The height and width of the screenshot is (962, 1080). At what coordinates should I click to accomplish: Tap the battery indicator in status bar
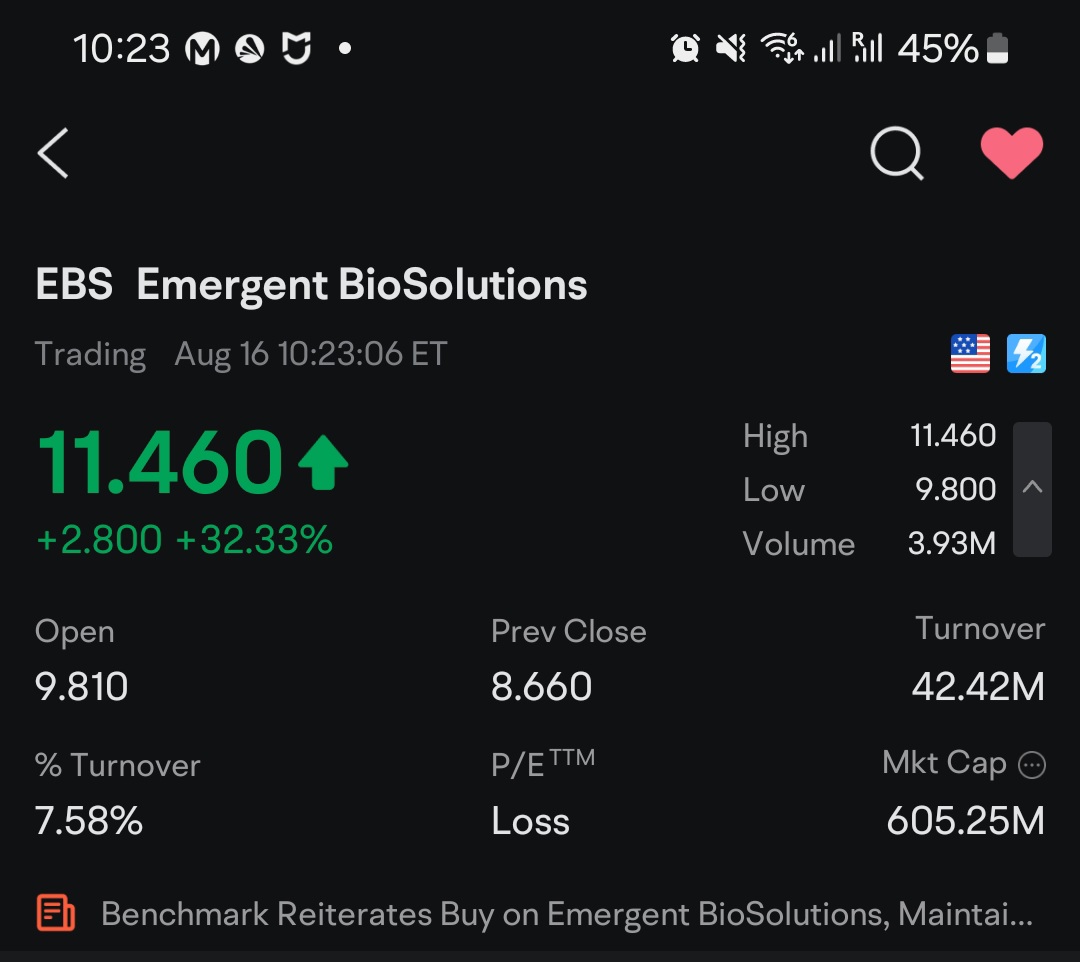(998, 48)
